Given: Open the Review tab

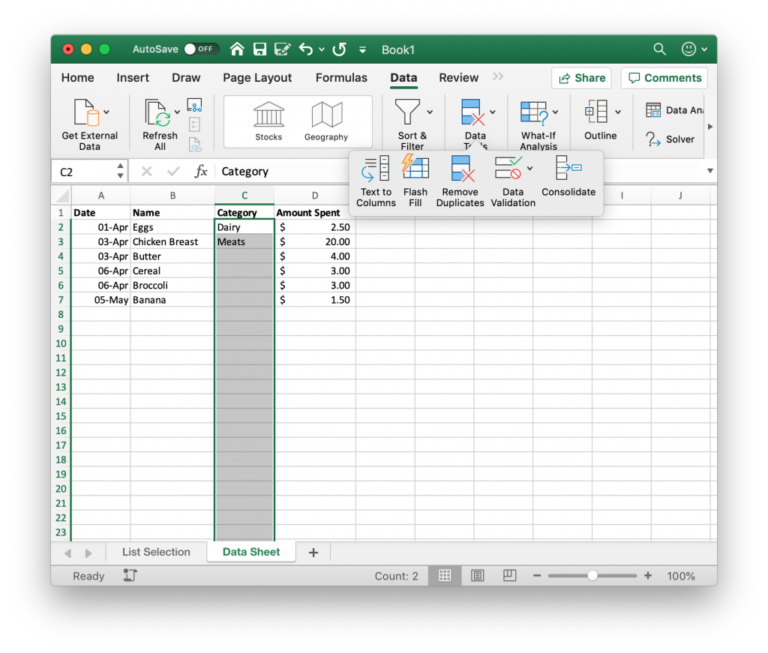Looking at the screenshot, I should point(458,78).
